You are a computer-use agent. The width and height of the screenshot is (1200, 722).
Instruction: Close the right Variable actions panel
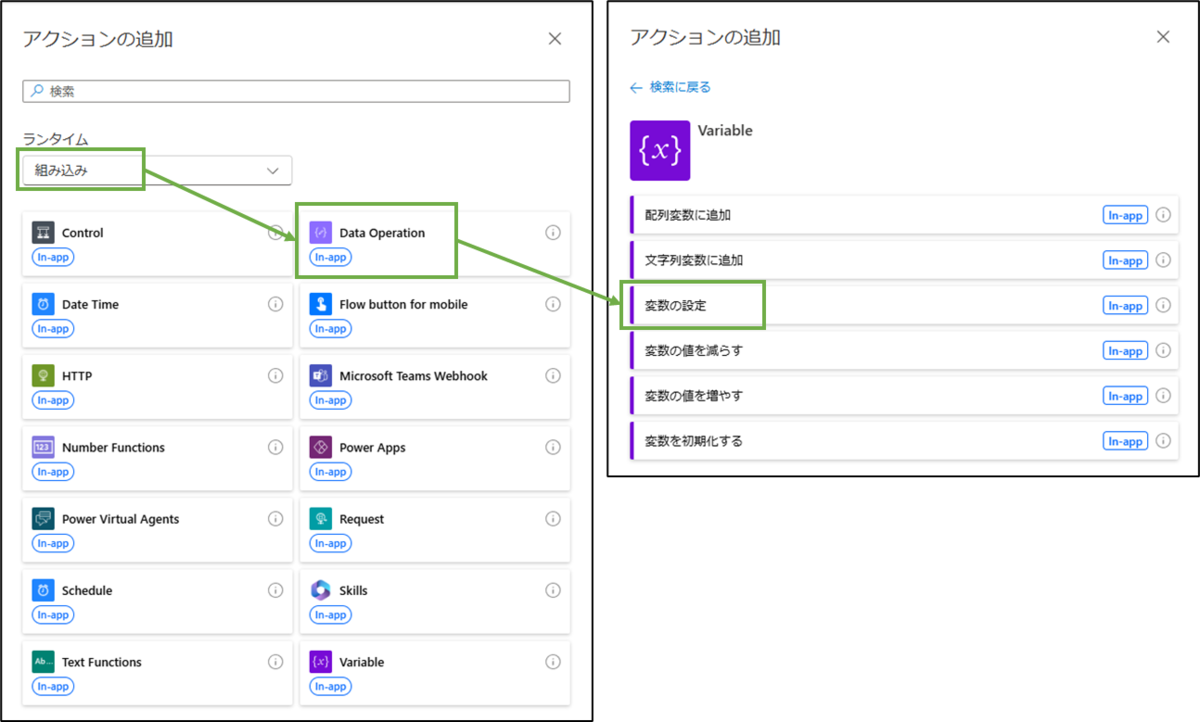1163,37
